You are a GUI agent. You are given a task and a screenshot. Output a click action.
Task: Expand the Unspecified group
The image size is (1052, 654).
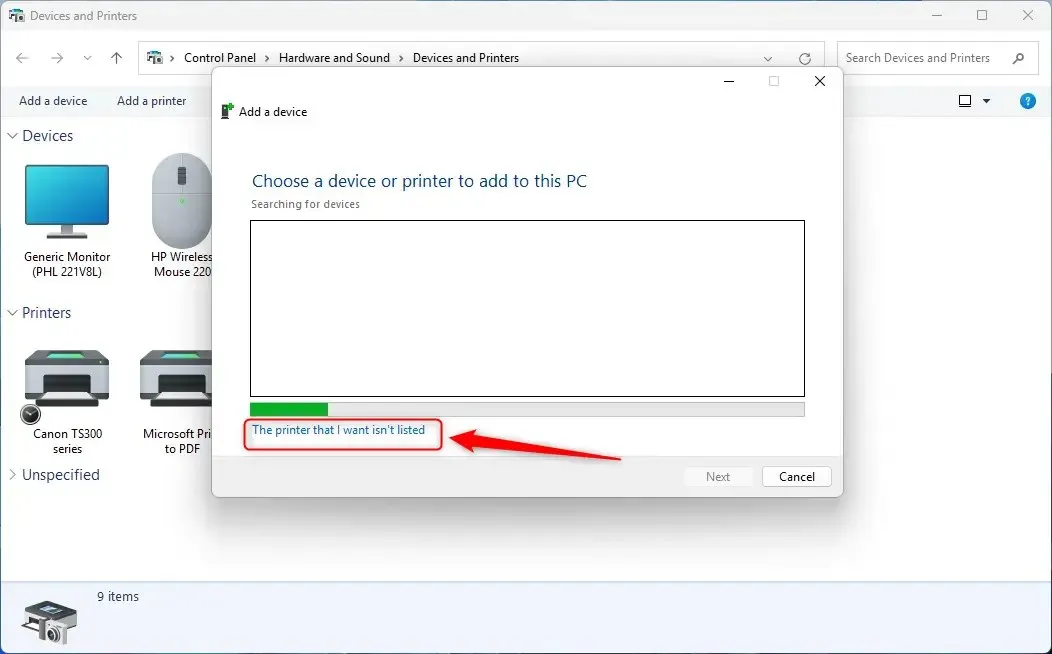click(12, 475)
